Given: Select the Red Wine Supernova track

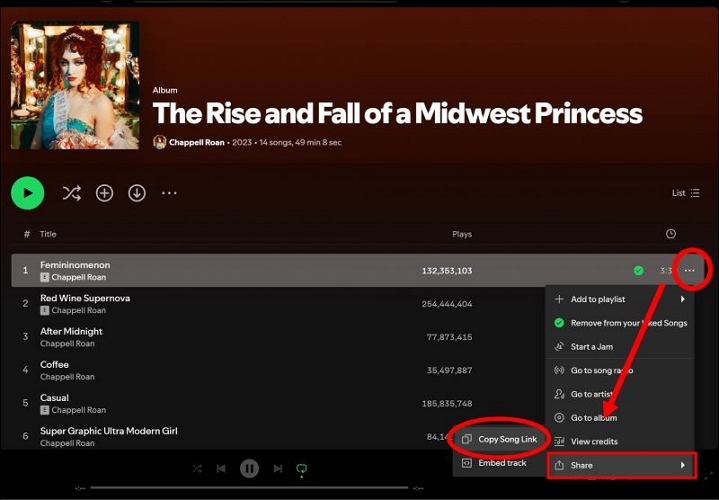Looking at the screenshot, I should click(x=85, y=298).
